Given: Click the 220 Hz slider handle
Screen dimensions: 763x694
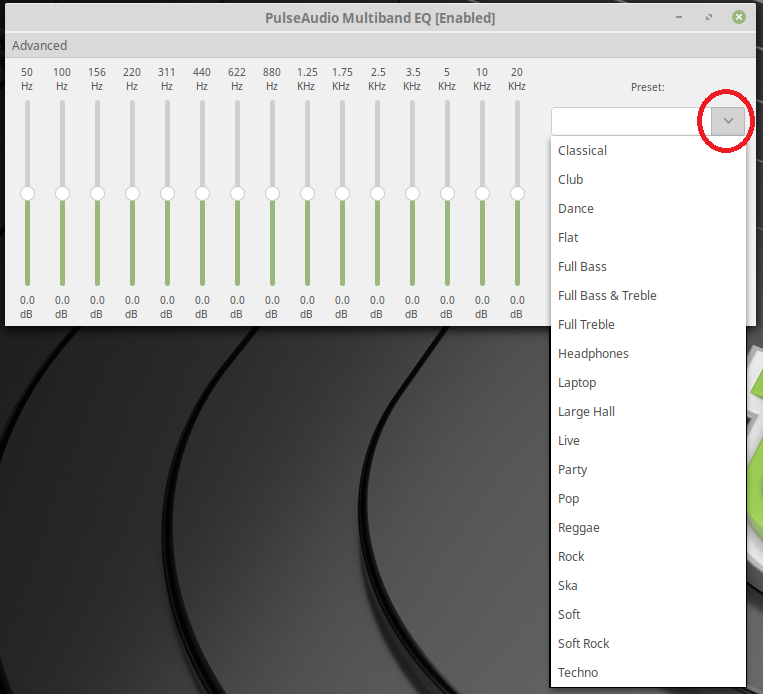Looking at the screenshot, I should 132,193.
